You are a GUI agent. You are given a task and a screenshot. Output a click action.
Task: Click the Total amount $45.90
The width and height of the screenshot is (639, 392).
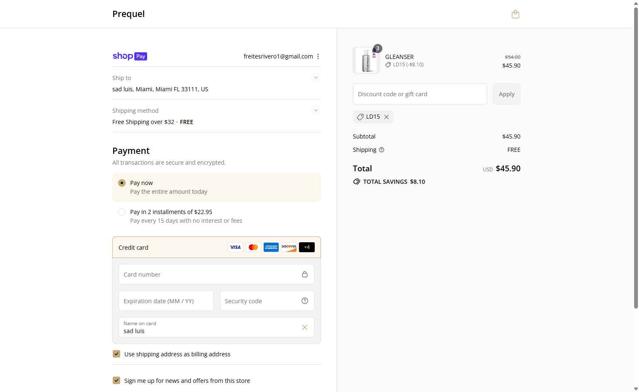[x=508, y=168]
